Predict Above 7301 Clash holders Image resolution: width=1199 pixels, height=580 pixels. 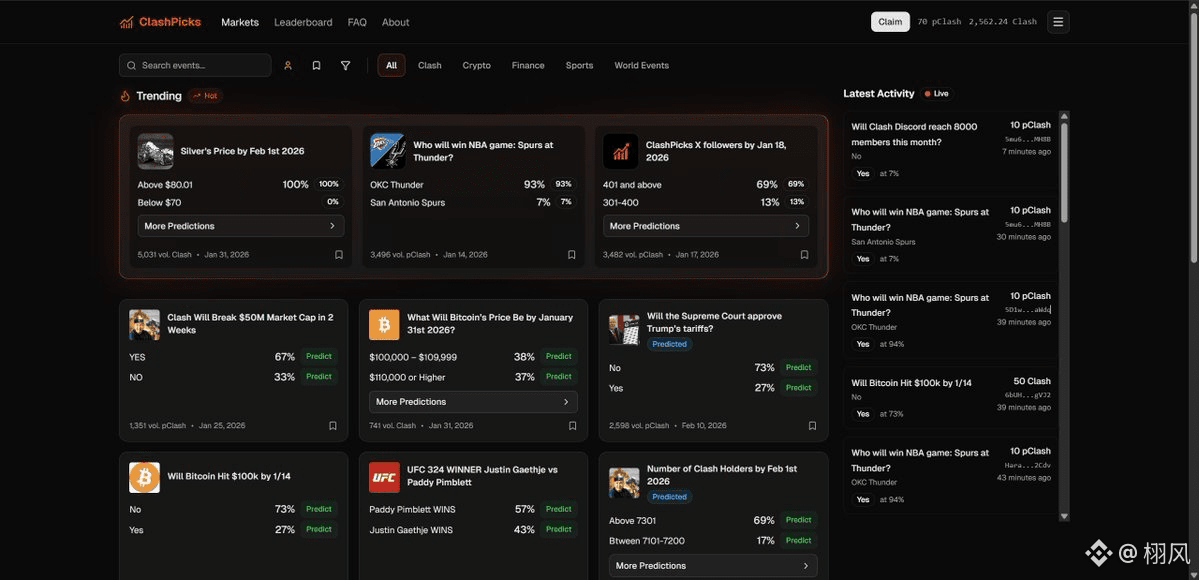click(798, 520)
